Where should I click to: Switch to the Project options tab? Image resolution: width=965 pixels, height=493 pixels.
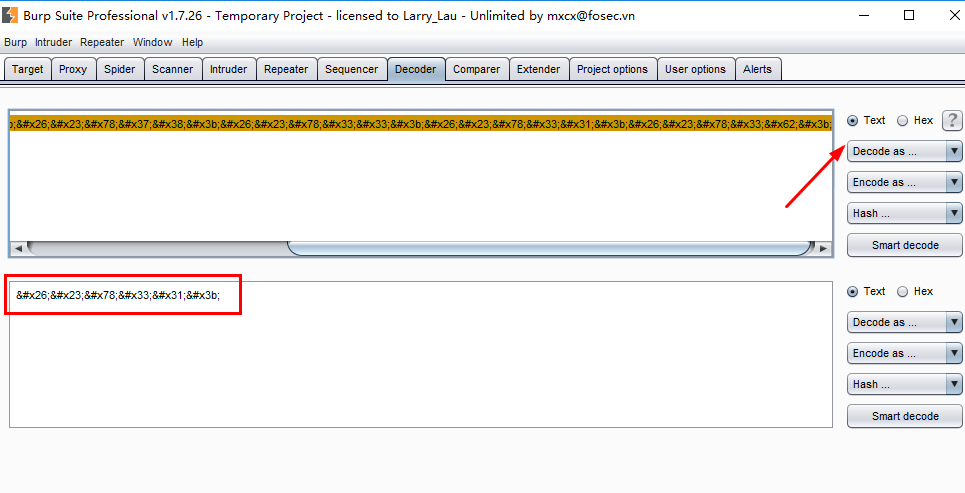pyautogui.click(x=612, y=69)
